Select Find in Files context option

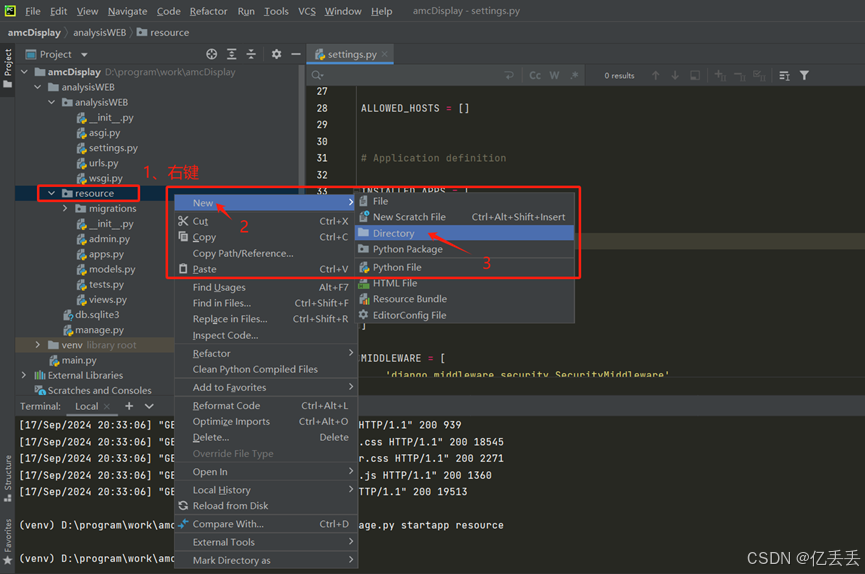tap(265, 303)
